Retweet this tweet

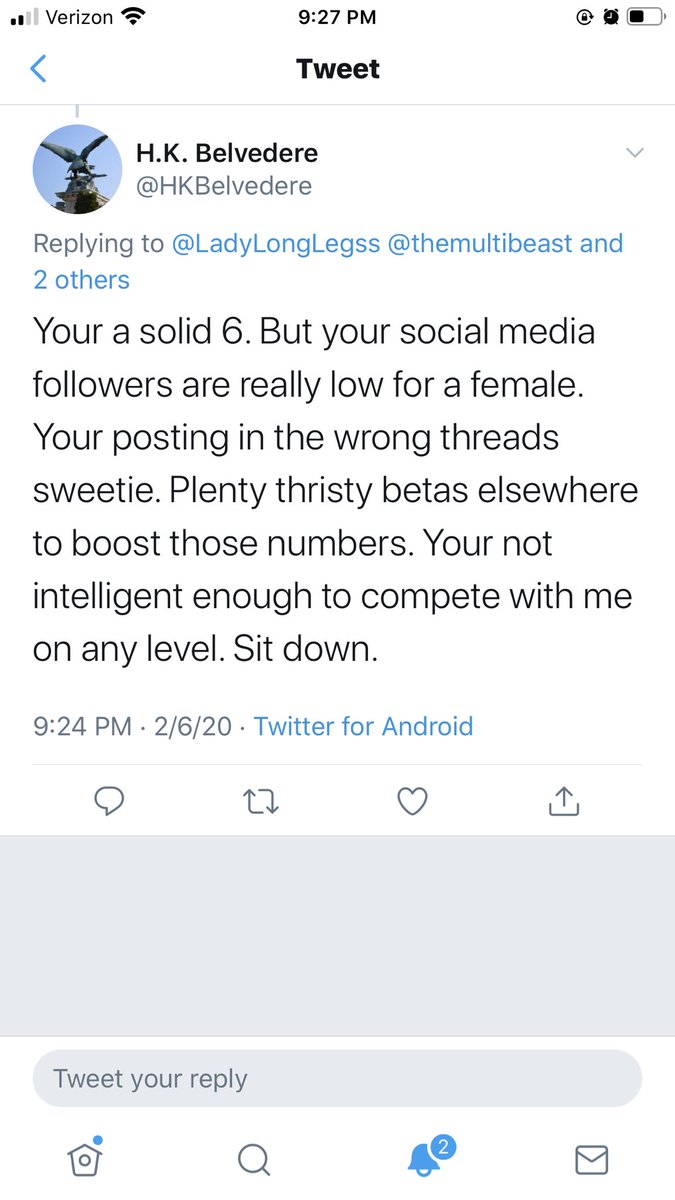pos(261,800)
